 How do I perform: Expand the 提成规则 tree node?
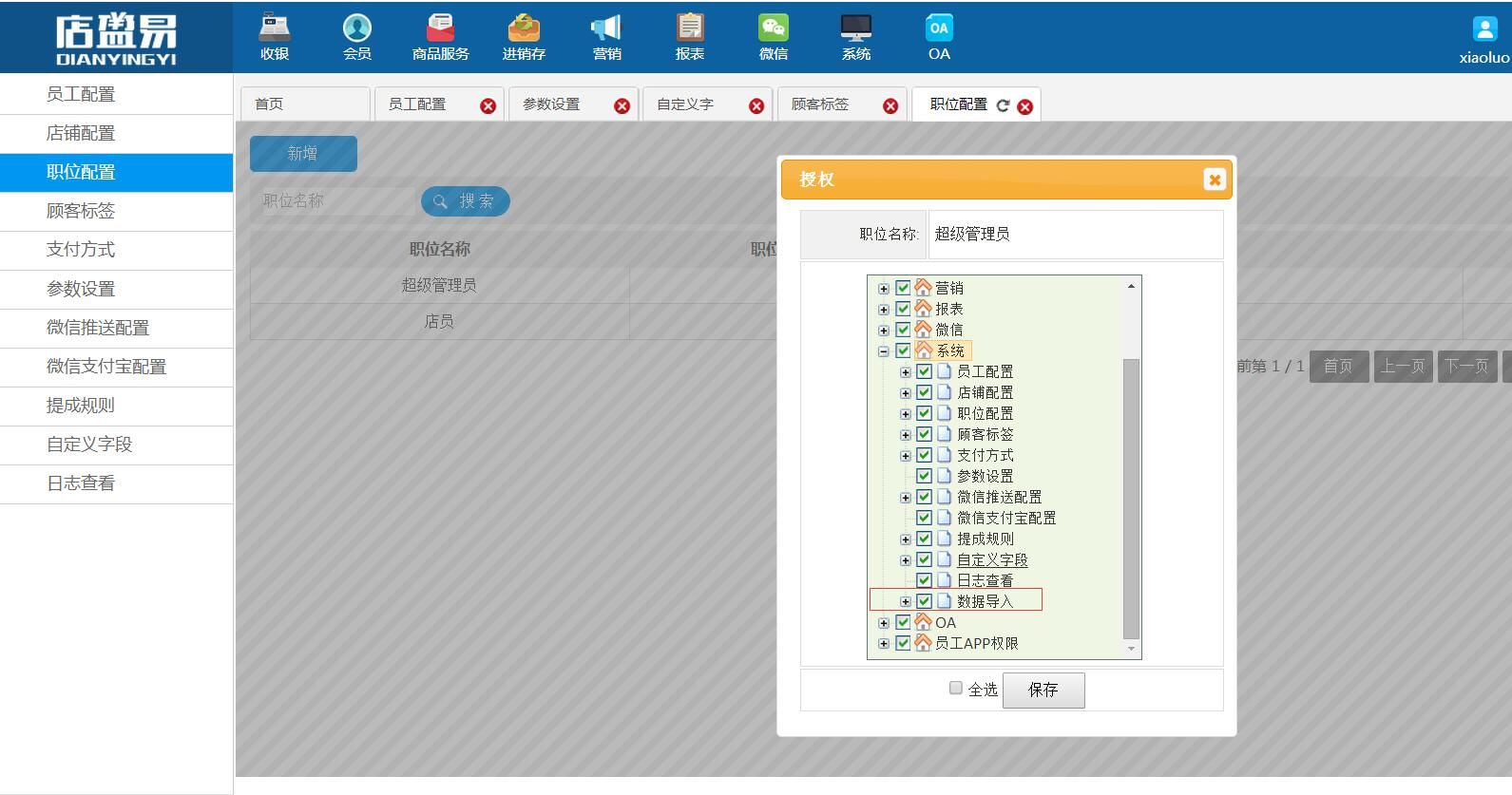point(905,539)
